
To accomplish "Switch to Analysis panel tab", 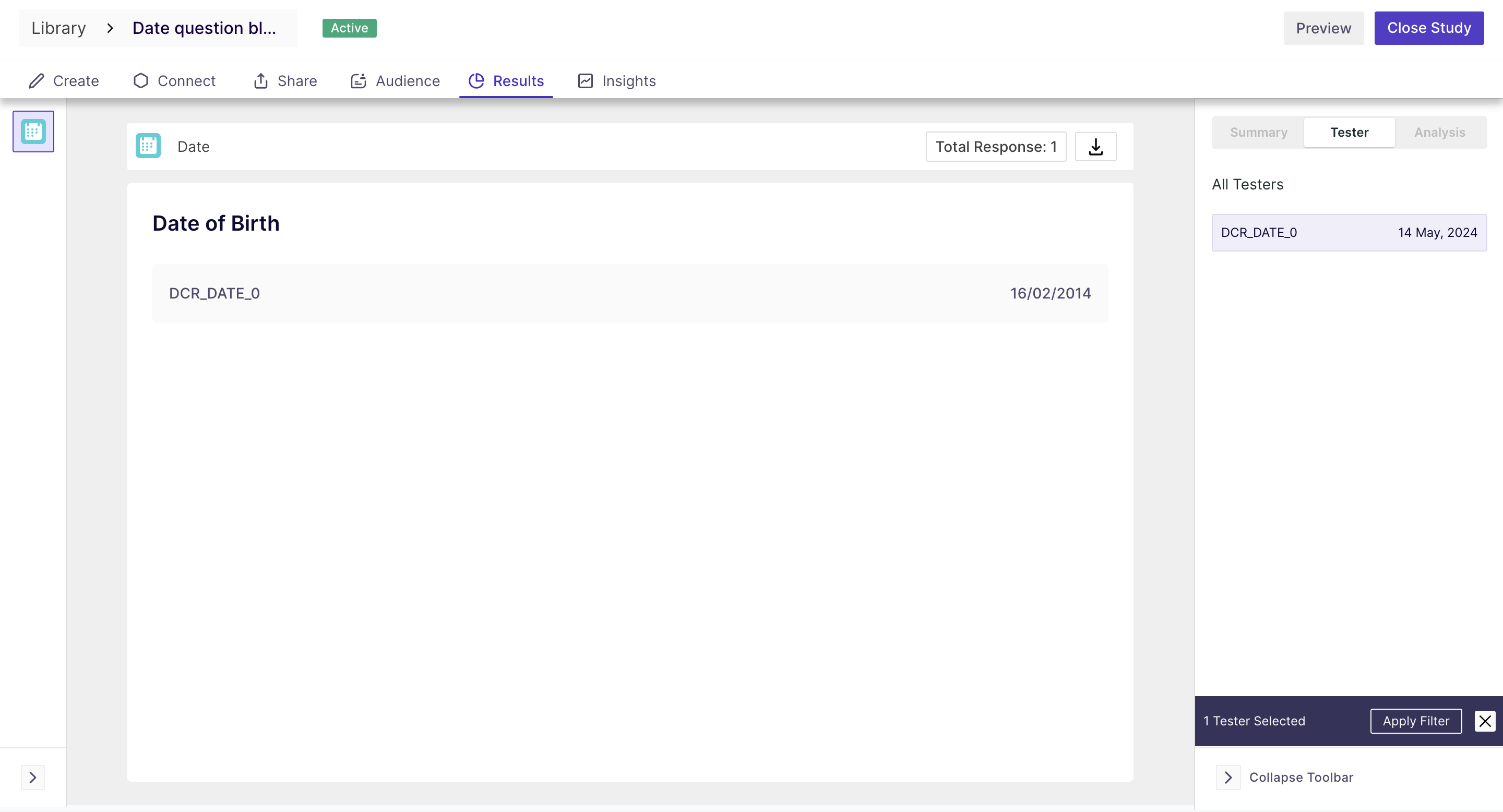I will 1439,133.
